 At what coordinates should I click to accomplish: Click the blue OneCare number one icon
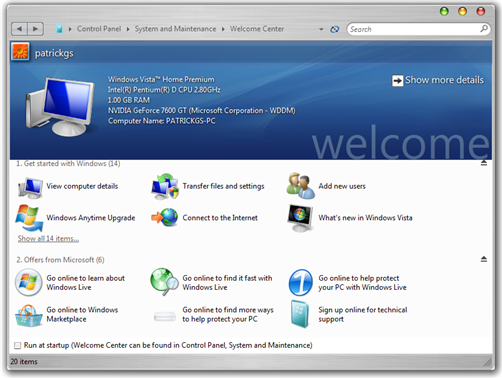click(301, 283)
